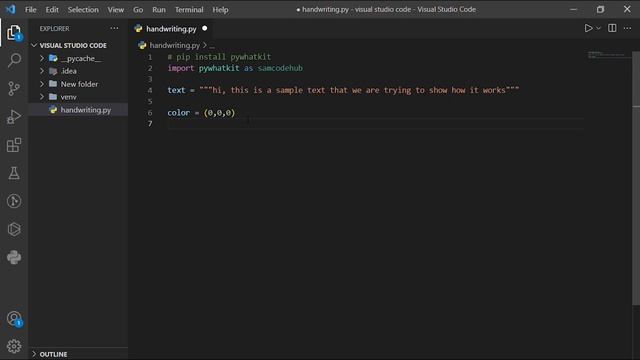Expand the OUTLINE section
Viewport: 640px width, 360px height.
tap(34, 354)
